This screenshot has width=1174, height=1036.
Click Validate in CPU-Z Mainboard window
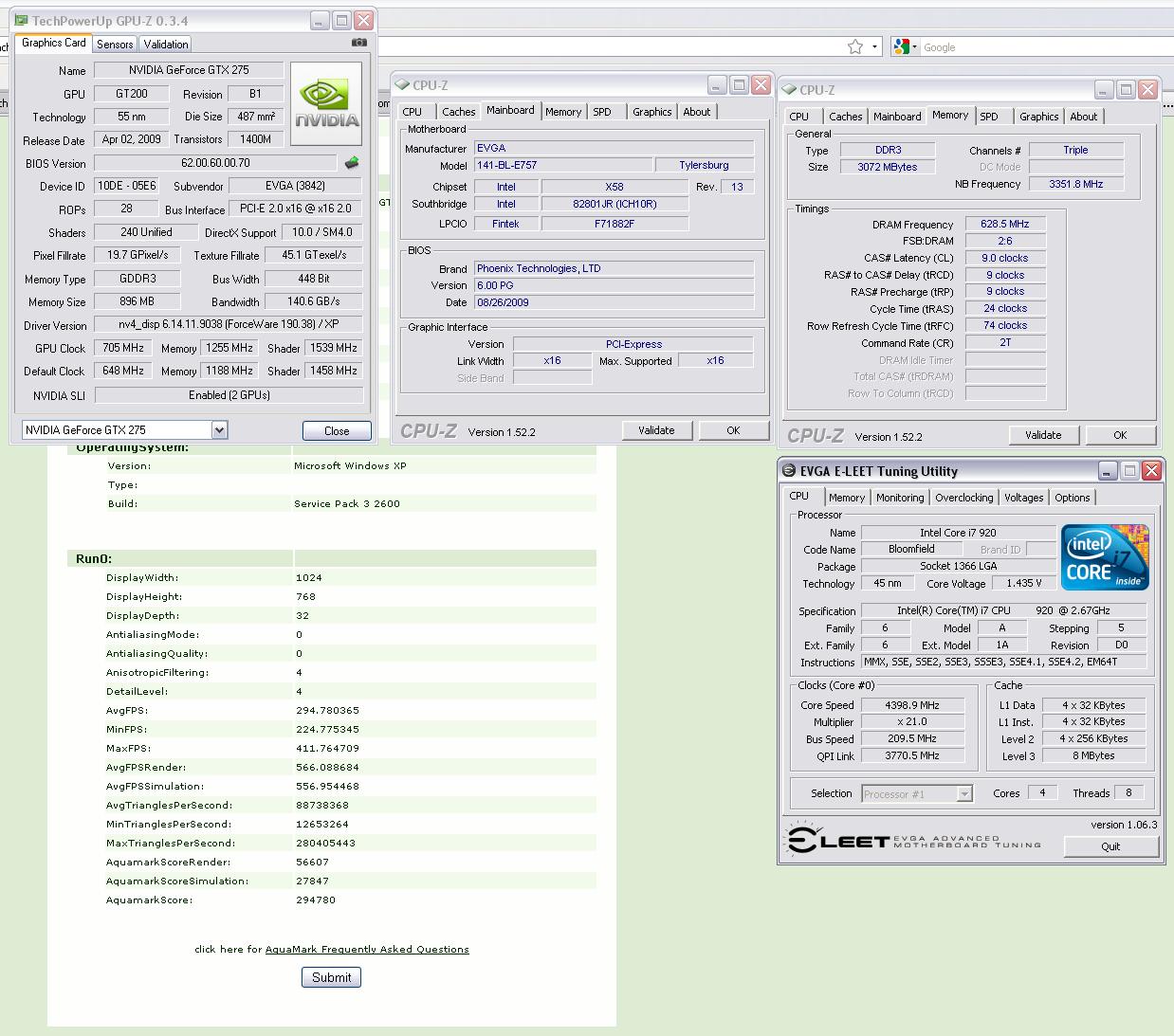tap(656, 430)
